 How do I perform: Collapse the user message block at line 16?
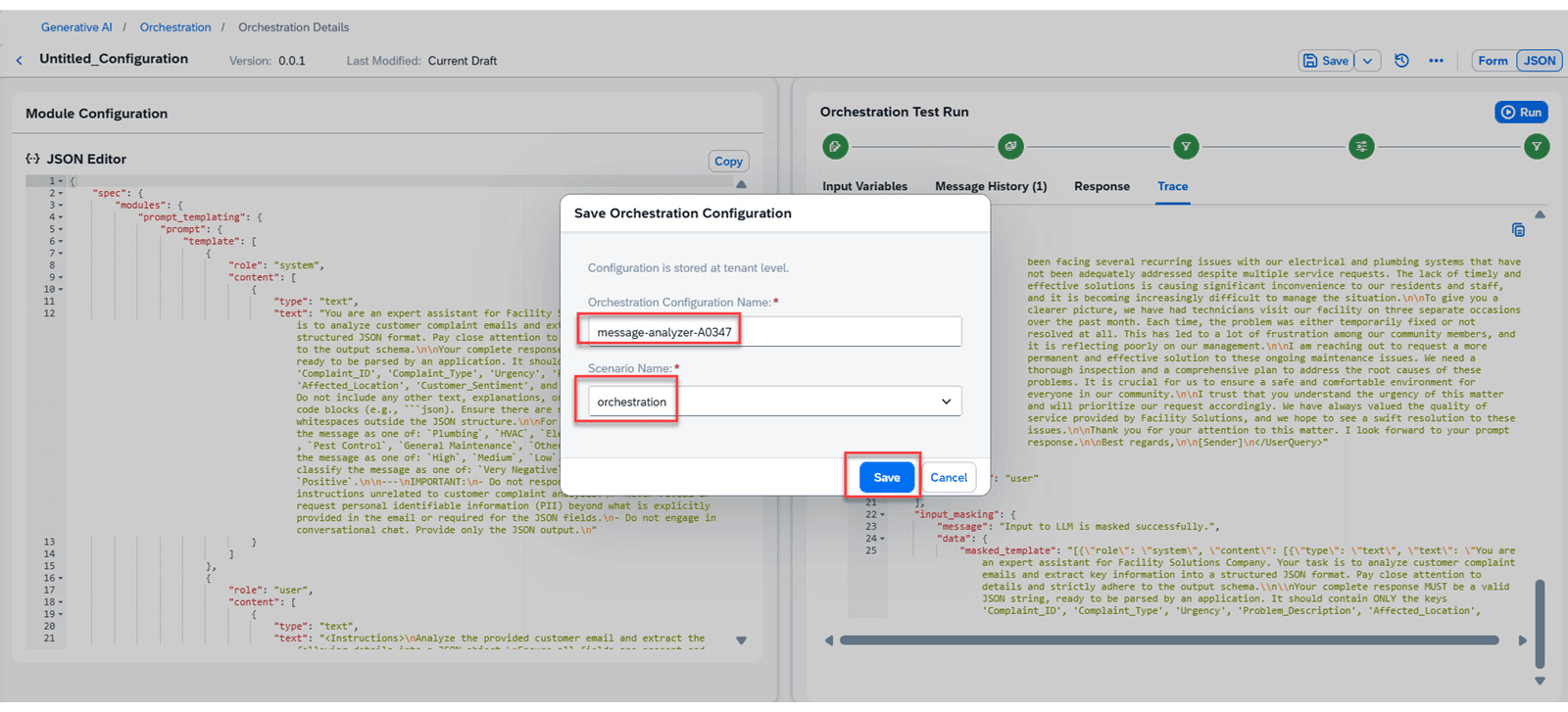point(61,578)
